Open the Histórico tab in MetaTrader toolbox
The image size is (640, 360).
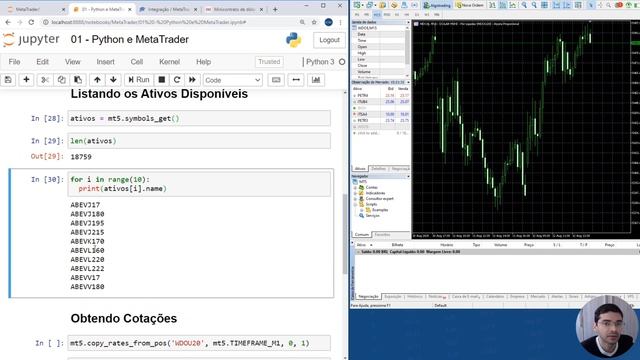click(415, 297)
